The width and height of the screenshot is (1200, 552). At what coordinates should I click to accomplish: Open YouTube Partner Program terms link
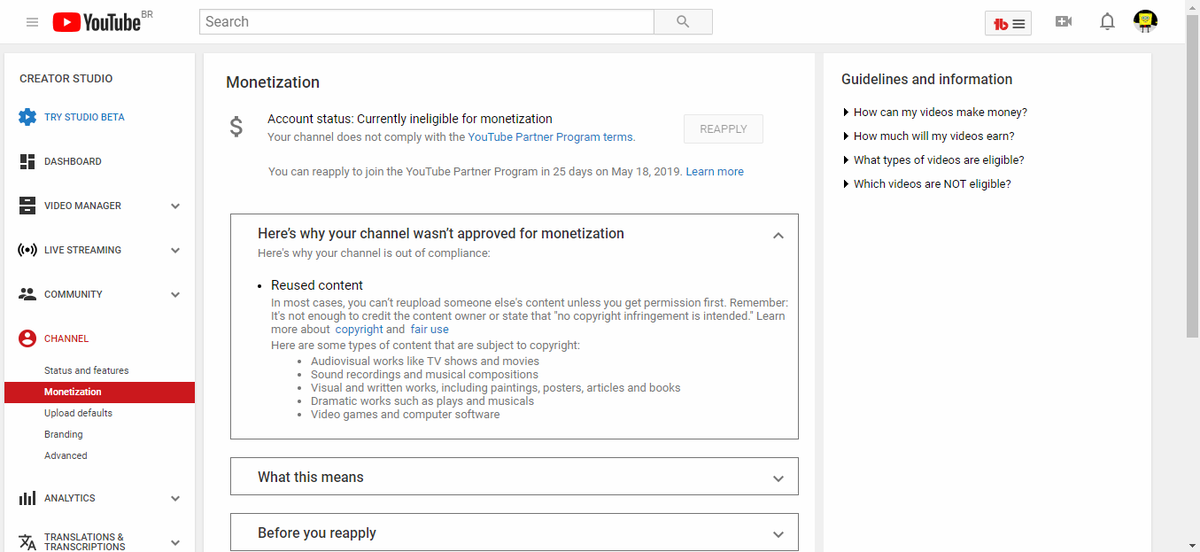point(550,137)
